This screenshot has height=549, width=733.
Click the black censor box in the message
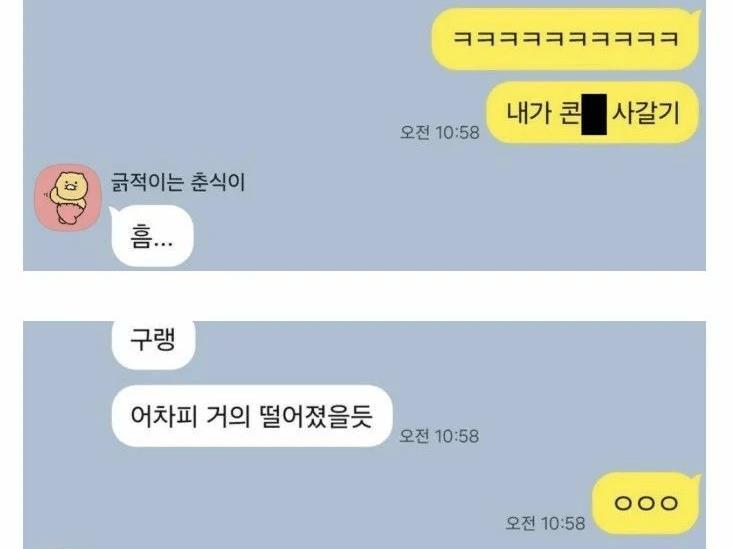pos(594,114)
